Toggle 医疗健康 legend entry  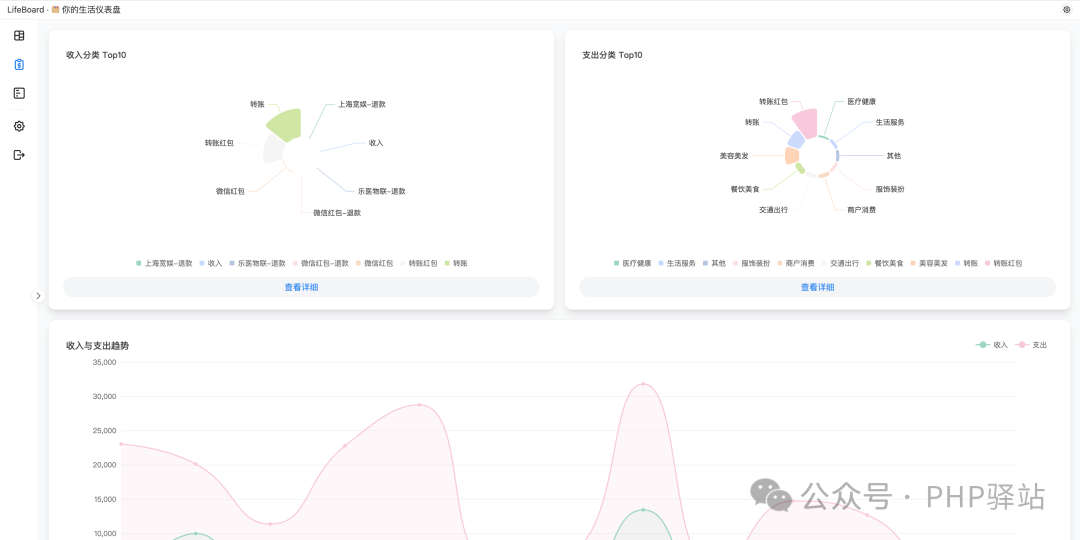pyautogui.click(x=632, y=263)
